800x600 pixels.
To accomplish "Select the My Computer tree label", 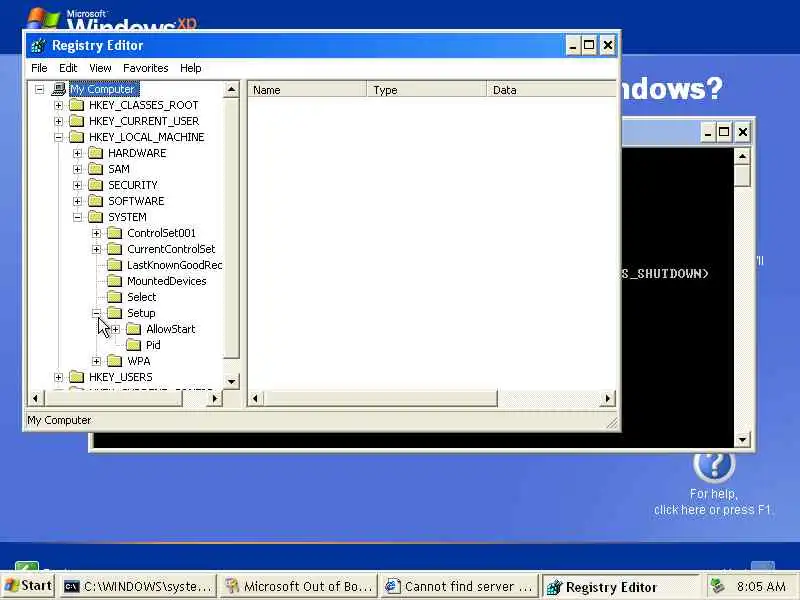I will [x=104, y=89].
